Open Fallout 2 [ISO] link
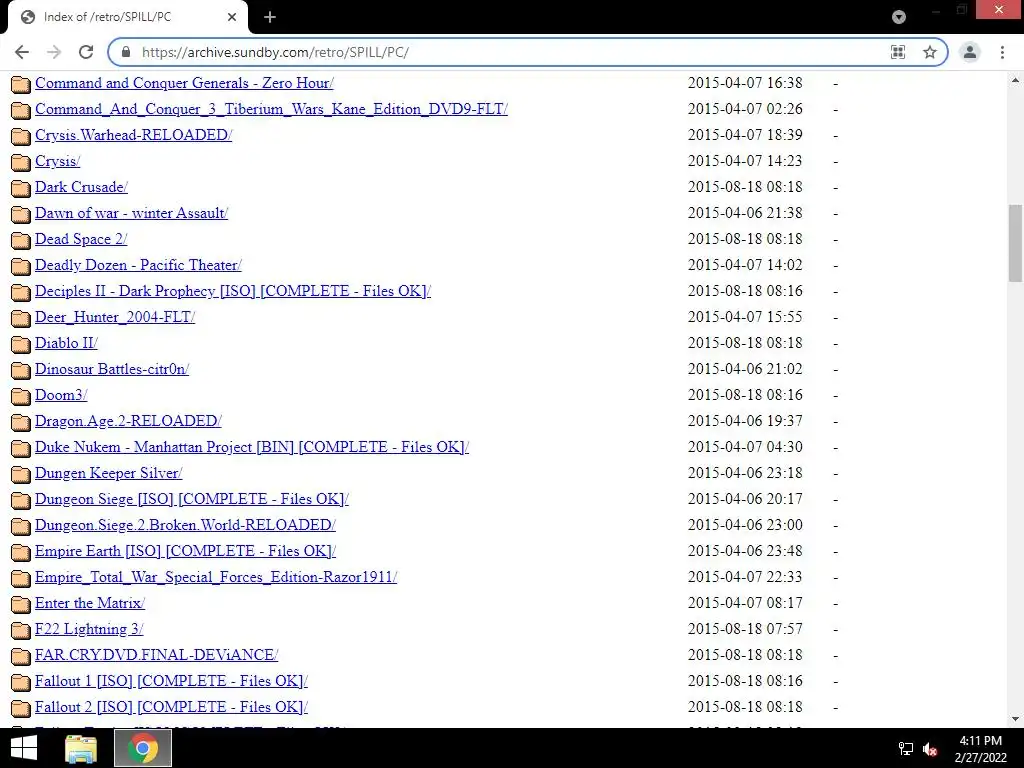Image resolution: width=1024 pixels, height=768 pixels. [171, 707]
